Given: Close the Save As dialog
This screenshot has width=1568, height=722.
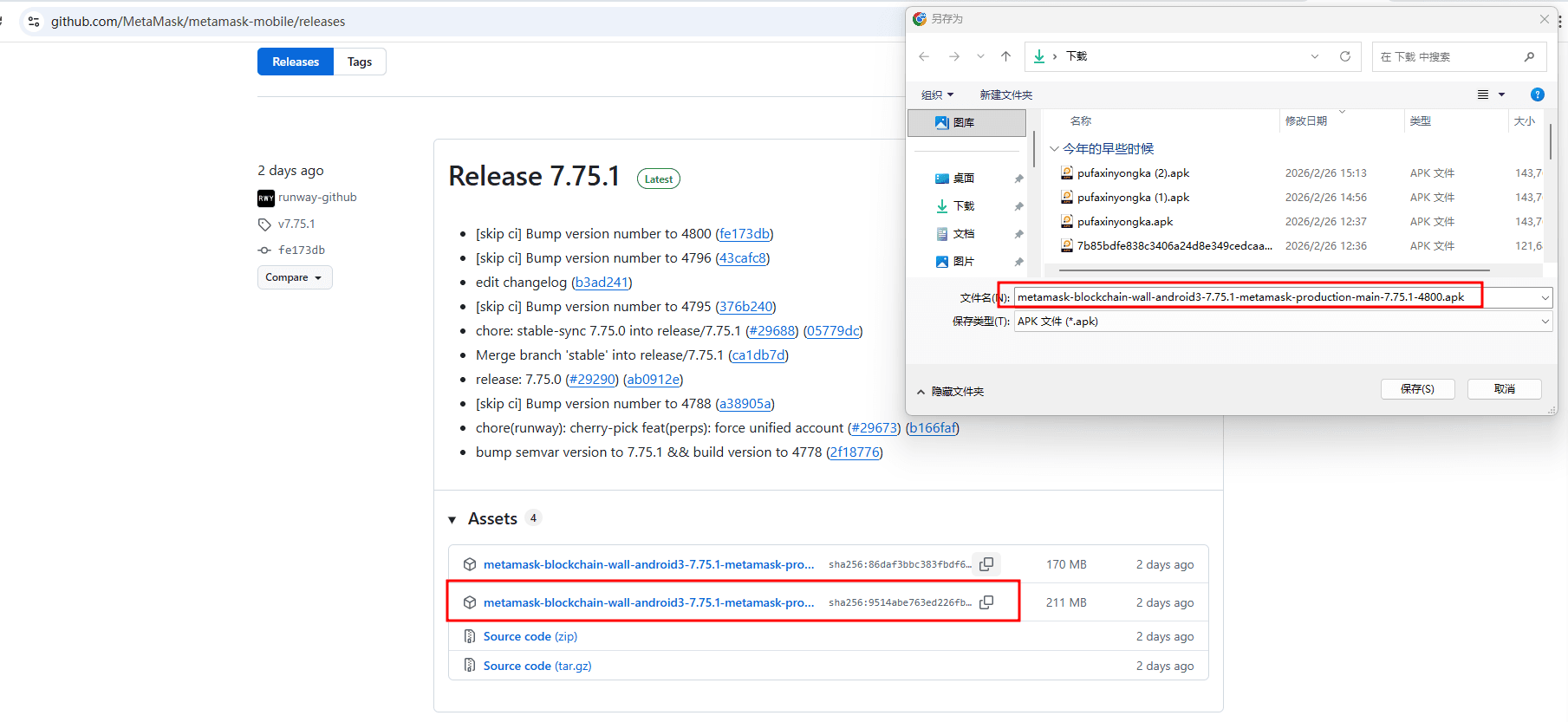Looking at the screenshot, I should (1544, 19).
